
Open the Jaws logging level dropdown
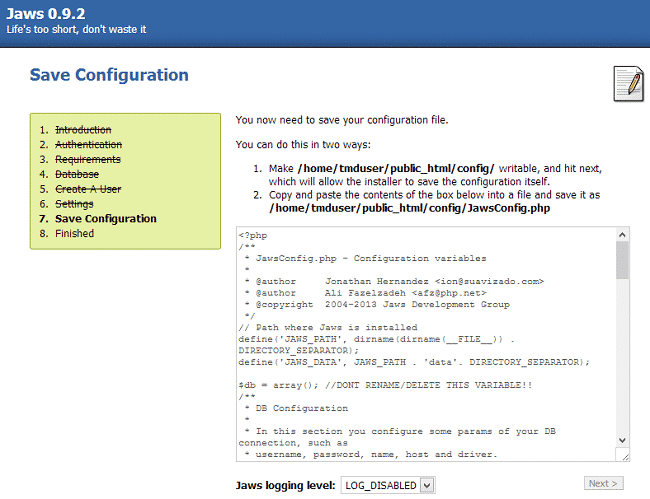tap(388, 485)
